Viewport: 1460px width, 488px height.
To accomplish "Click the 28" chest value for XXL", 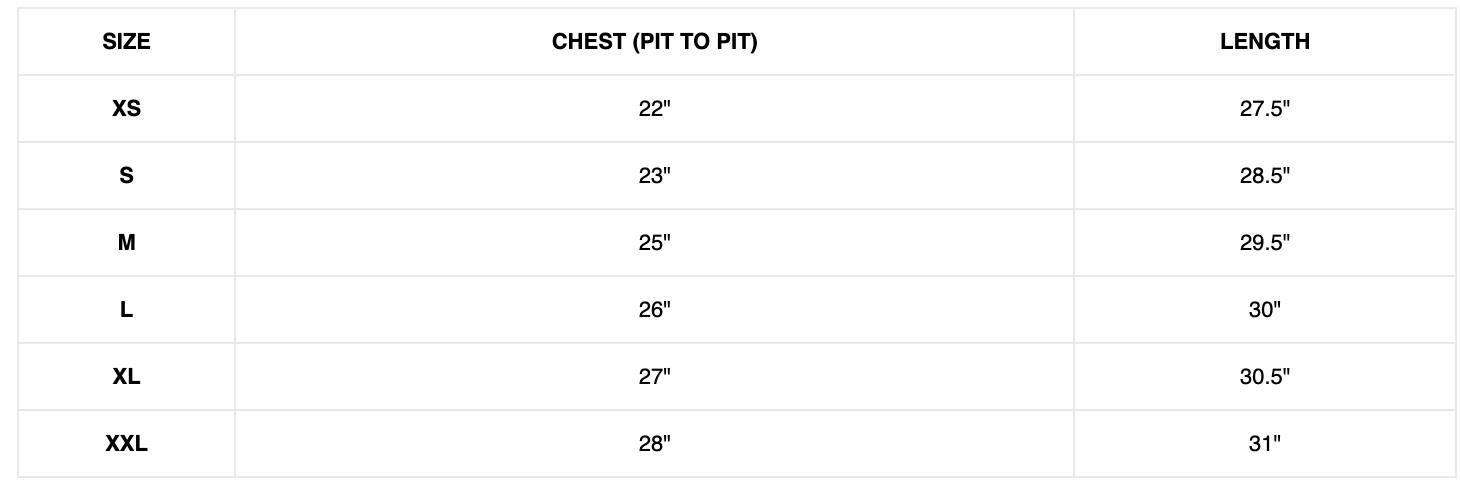I will point(654,444).
